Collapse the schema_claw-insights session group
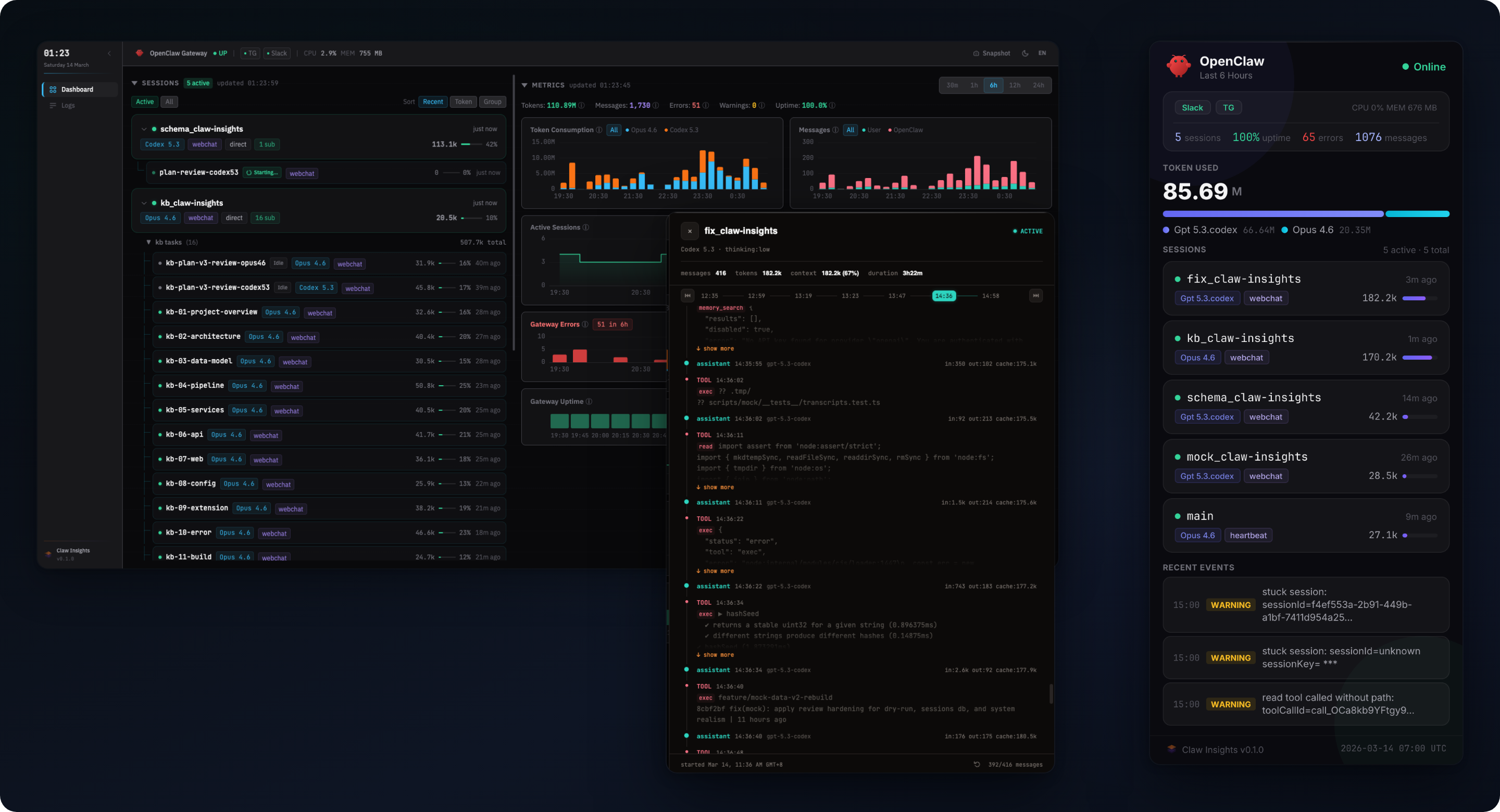The height and width of the screenshot is (812, 1500). click(x=144, y=129)
